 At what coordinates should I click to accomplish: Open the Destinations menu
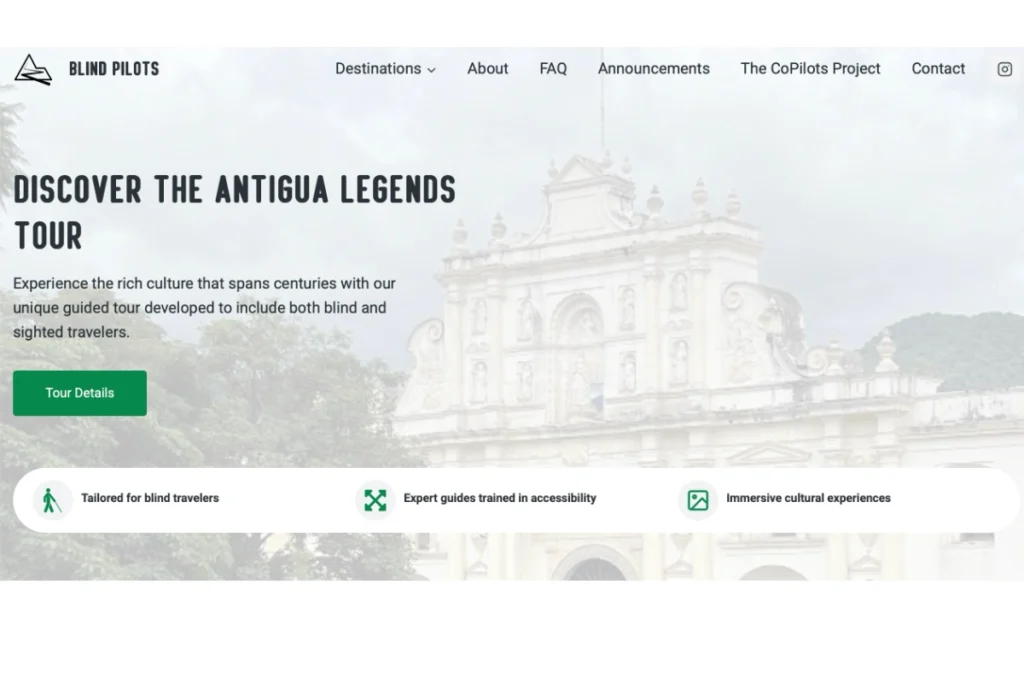click(377, 69)
